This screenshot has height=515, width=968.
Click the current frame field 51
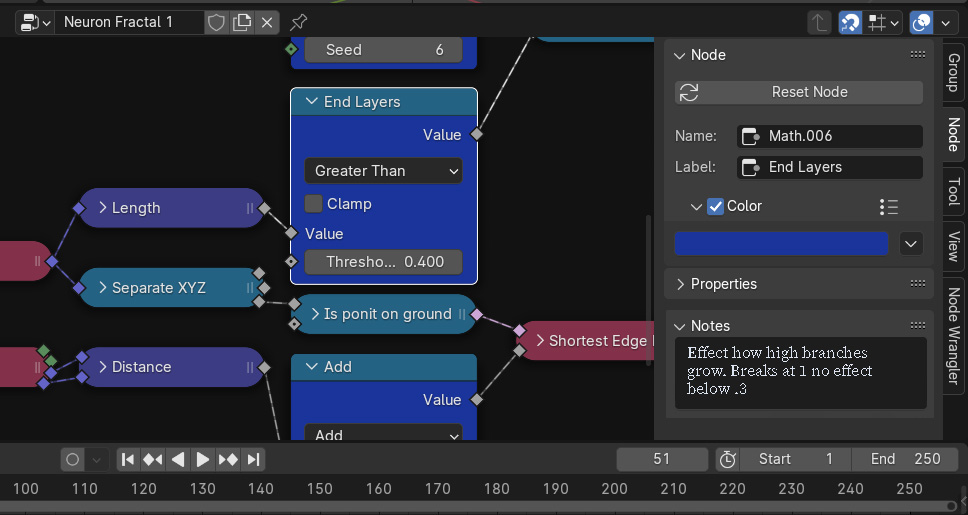pos(662,459)
